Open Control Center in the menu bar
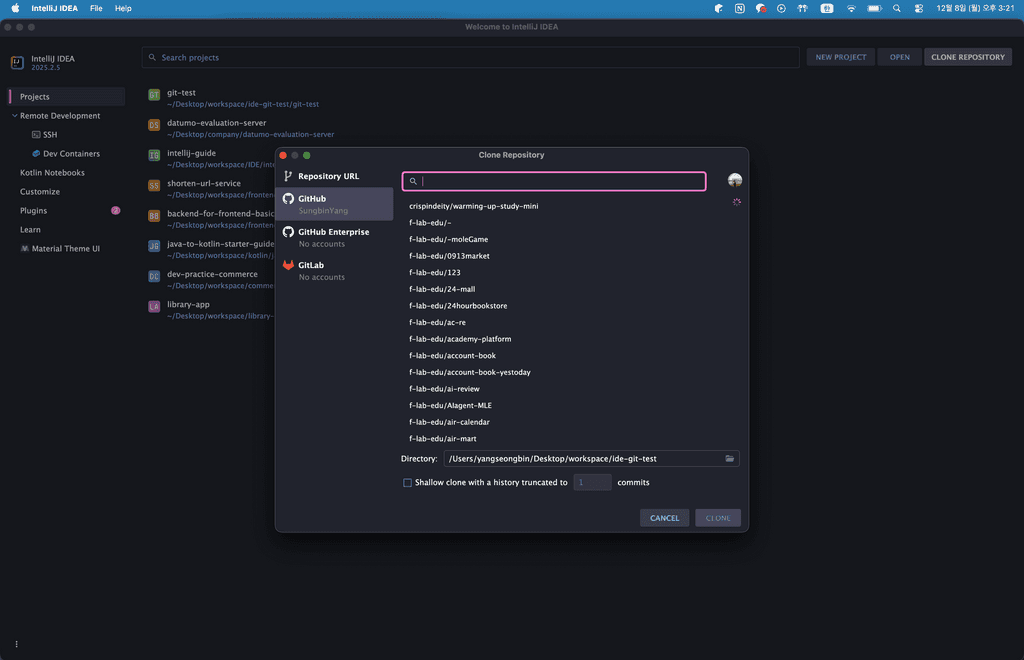The height and width of the screenshot is (660, 1024). point(918,8)
